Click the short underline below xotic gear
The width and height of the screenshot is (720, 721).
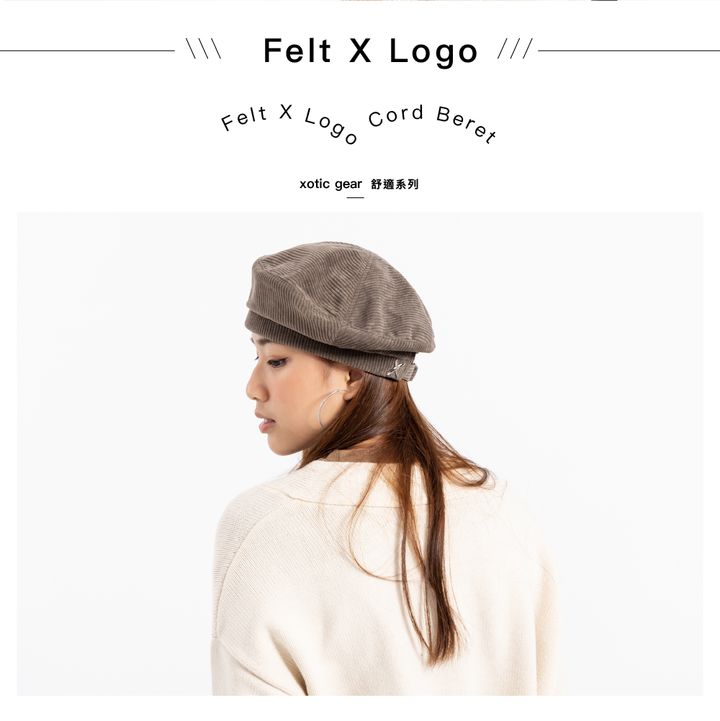click(x=355, y=198)
